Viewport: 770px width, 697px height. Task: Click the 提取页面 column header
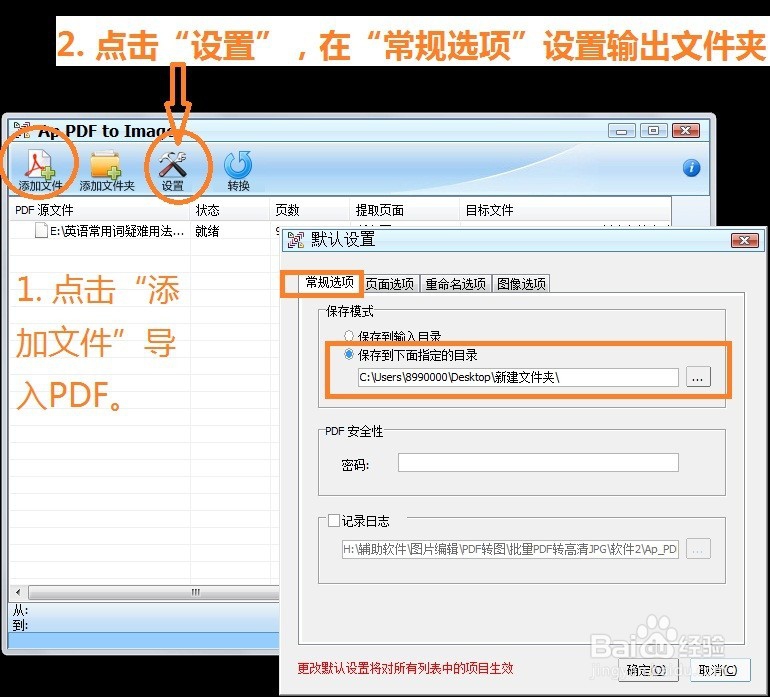[x=404, y=210]
